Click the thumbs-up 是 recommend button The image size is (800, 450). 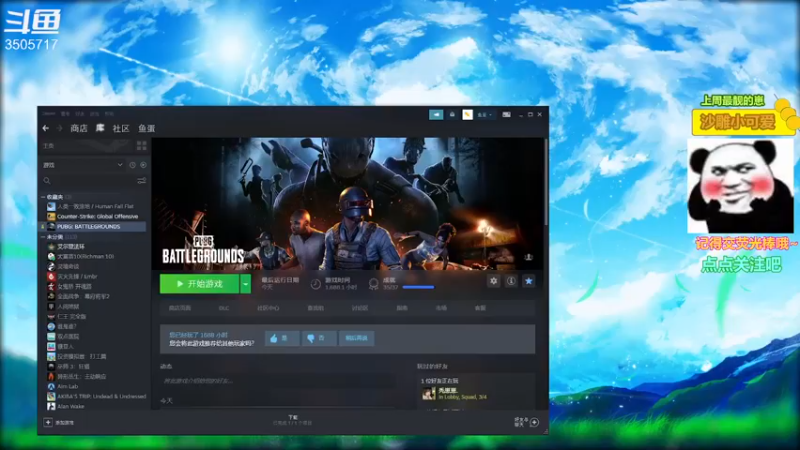coord(282,338)
